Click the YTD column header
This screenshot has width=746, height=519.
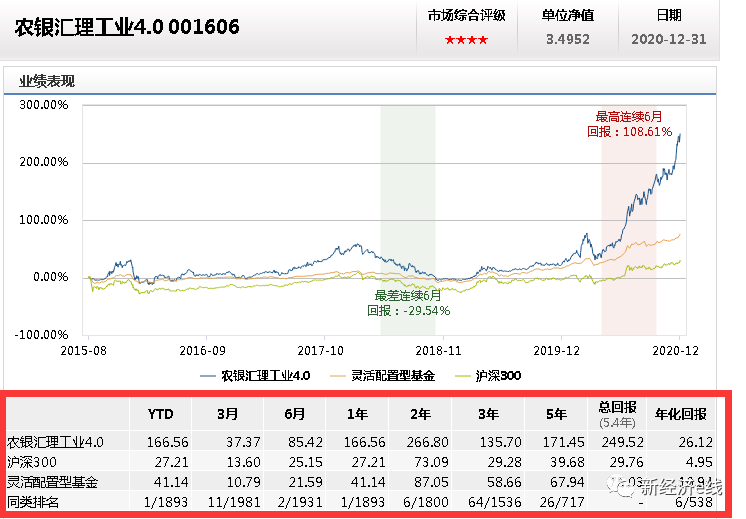click(x=160, y=414)
